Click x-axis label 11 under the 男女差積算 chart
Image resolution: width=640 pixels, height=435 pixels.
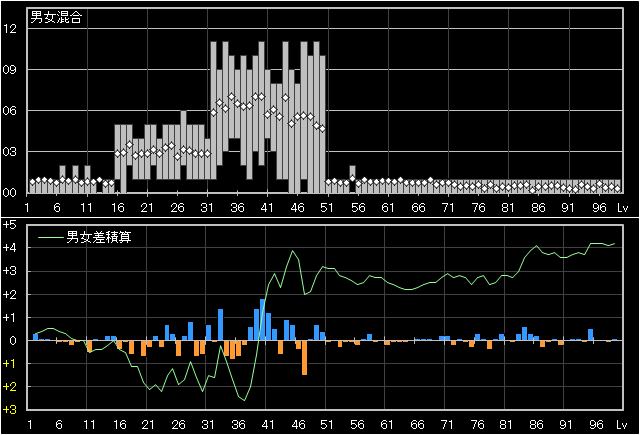tap(89, 425)
